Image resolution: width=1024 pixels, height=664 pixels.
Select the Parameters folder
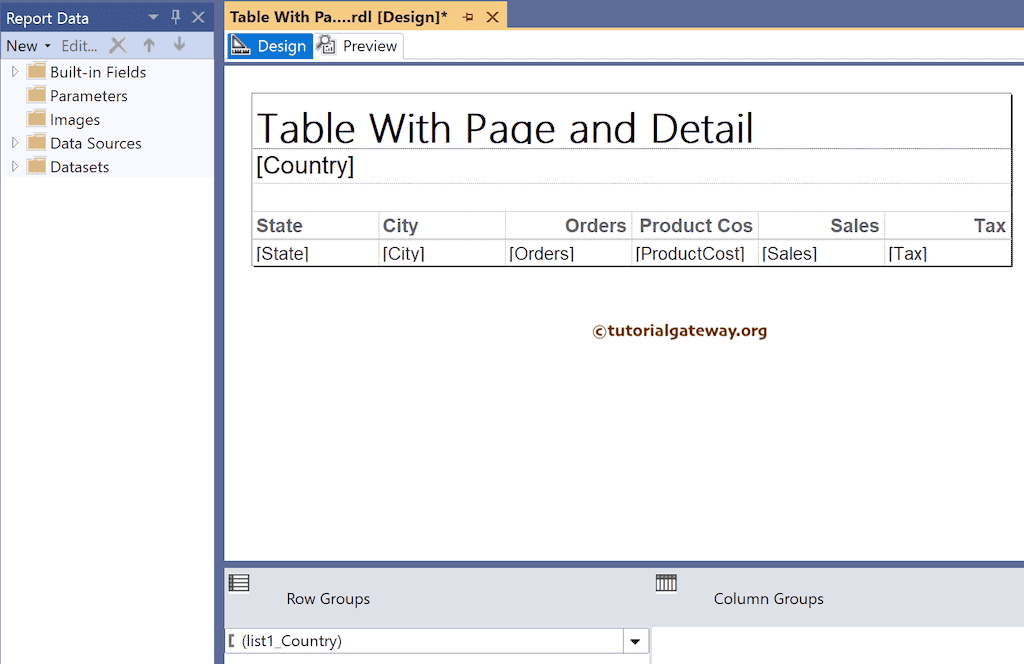(x=88, y=96)
